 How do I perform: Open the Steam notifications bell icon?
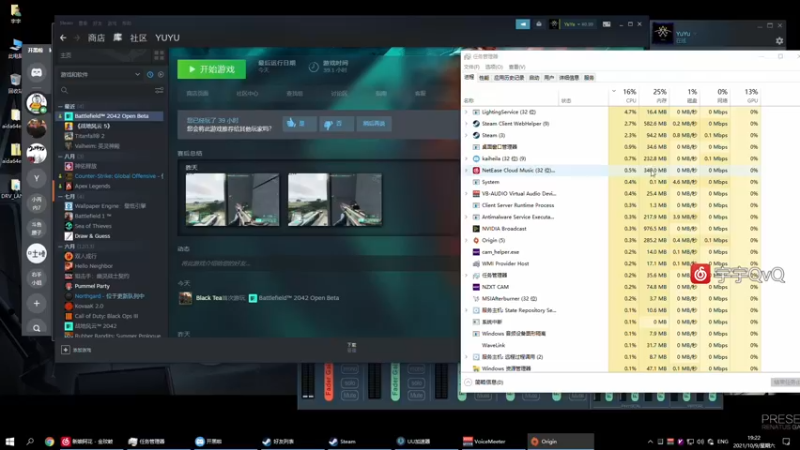(x=539, y=24)
